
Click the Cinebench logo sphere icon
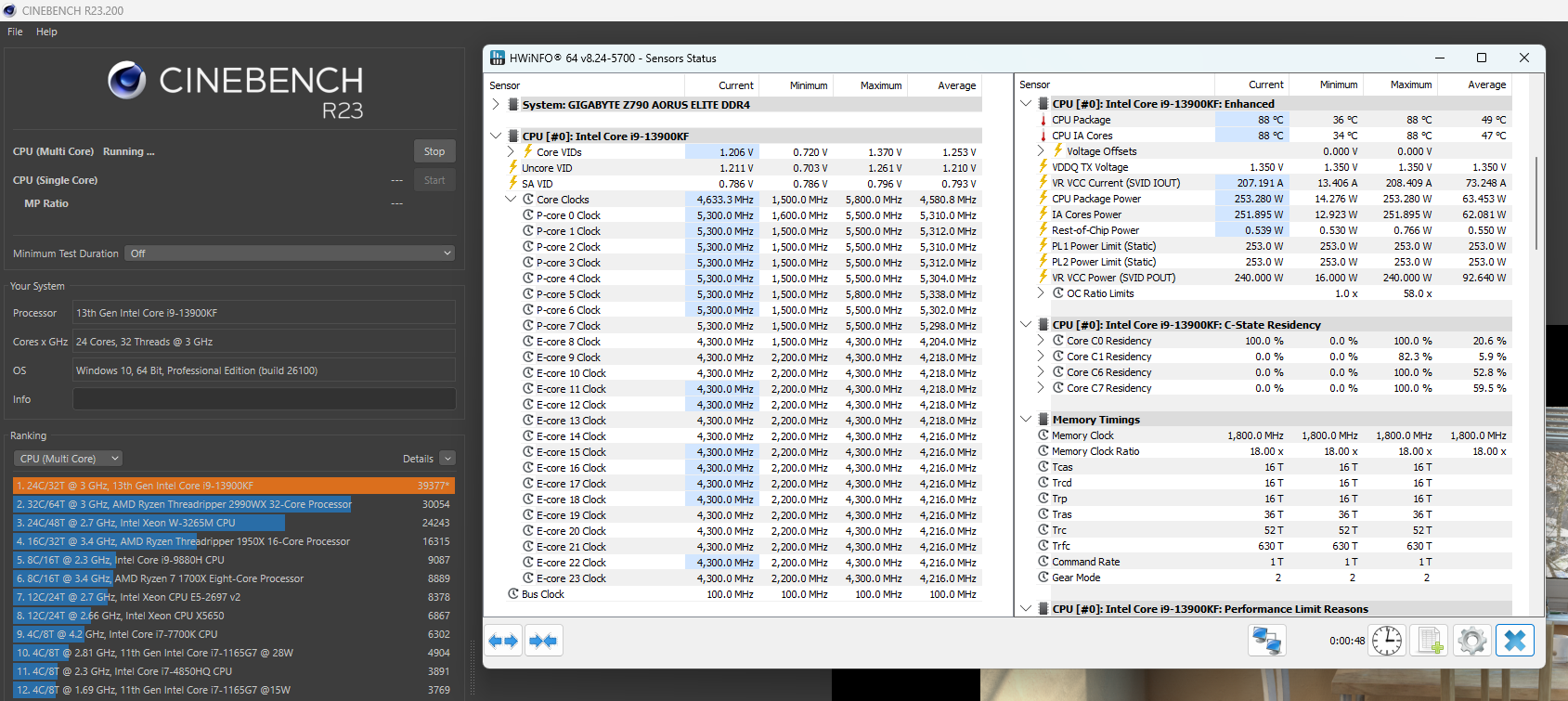point(127,81)
